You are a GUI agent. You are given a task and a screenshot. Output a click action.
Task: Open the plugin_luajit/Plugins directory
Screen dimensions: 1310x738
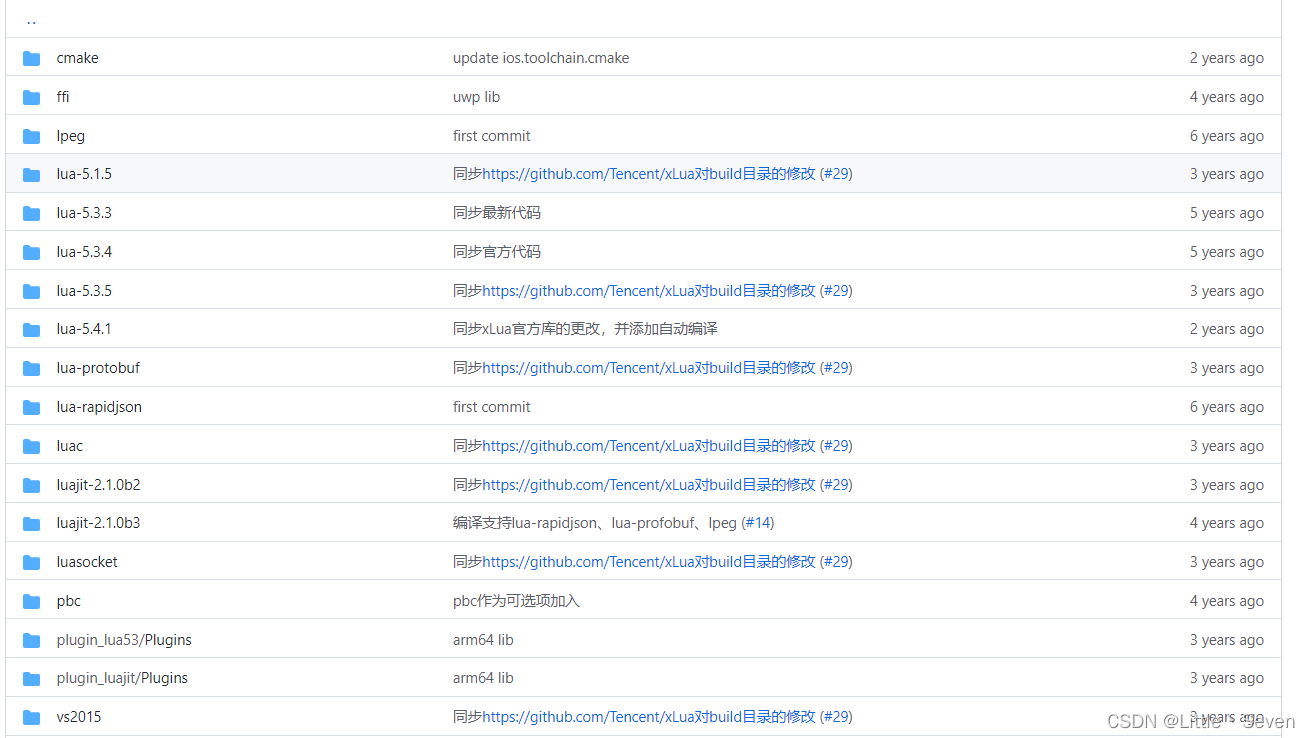click(121, 677)
